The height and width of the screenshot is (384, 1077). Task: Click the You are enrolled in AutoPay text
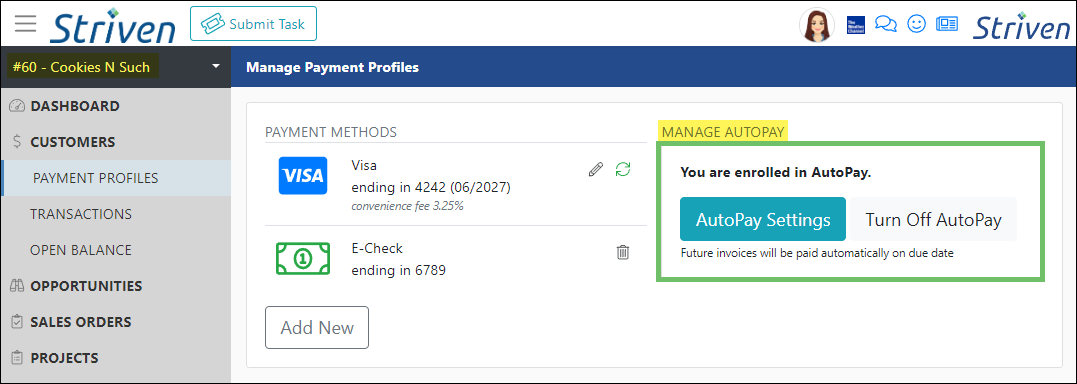775,172
